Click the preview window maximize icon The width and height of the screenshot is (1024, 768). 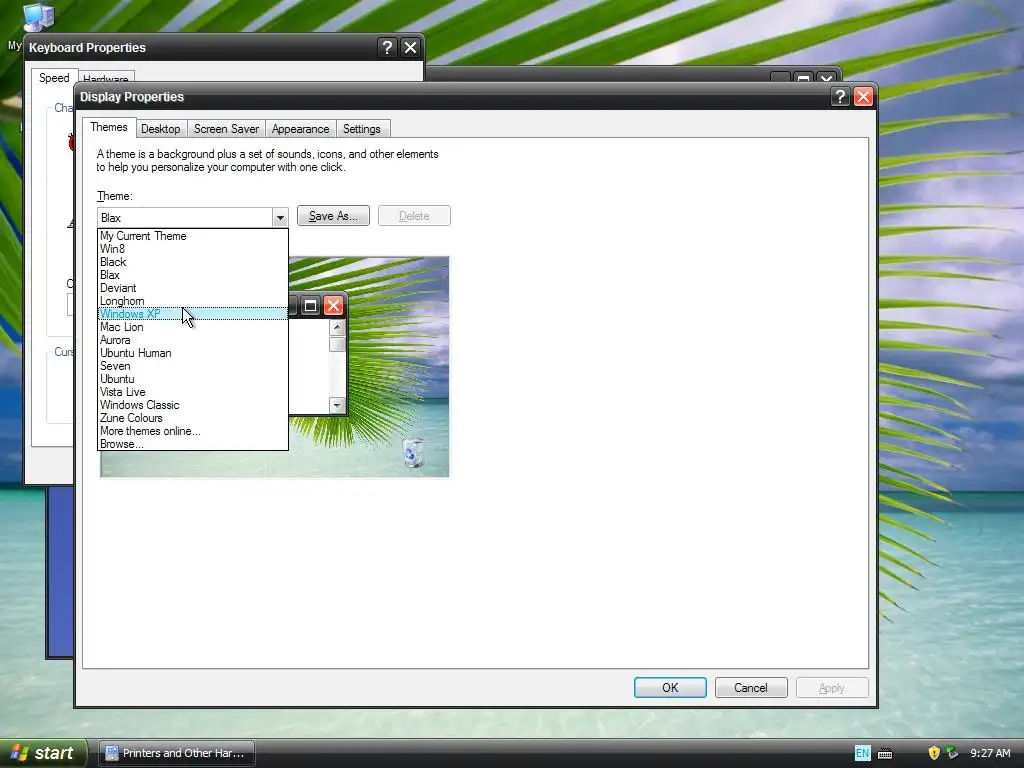[x=311, y=305]
